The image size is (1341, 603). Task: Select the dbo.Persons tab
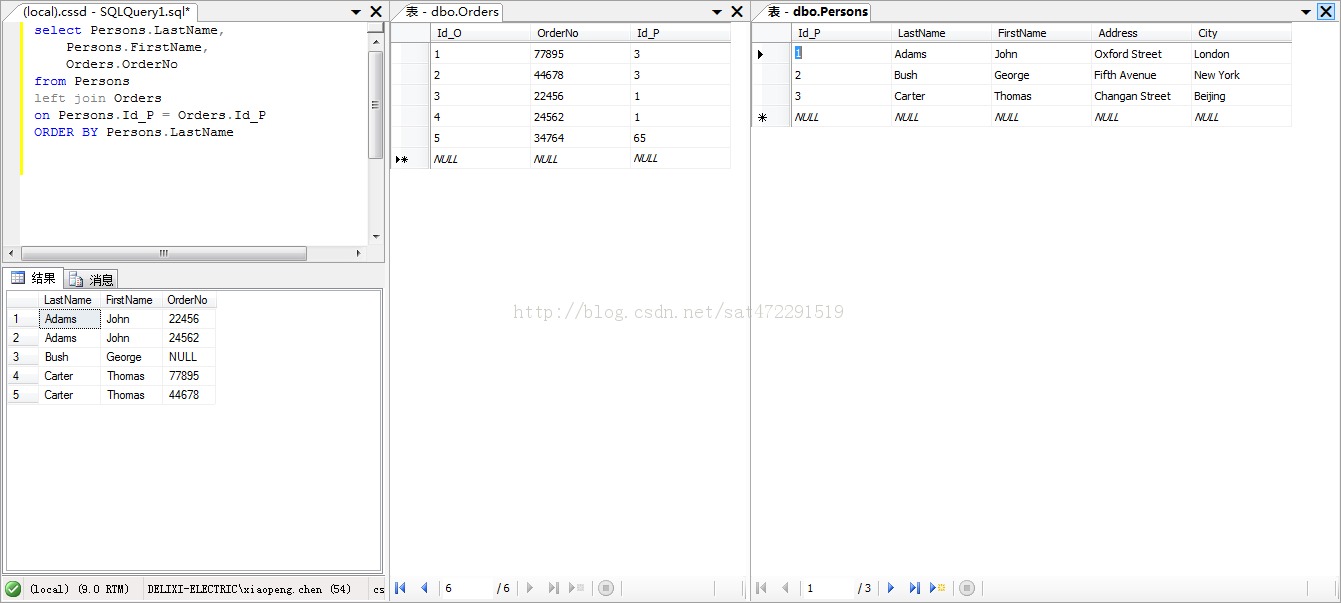coord(816,12)
